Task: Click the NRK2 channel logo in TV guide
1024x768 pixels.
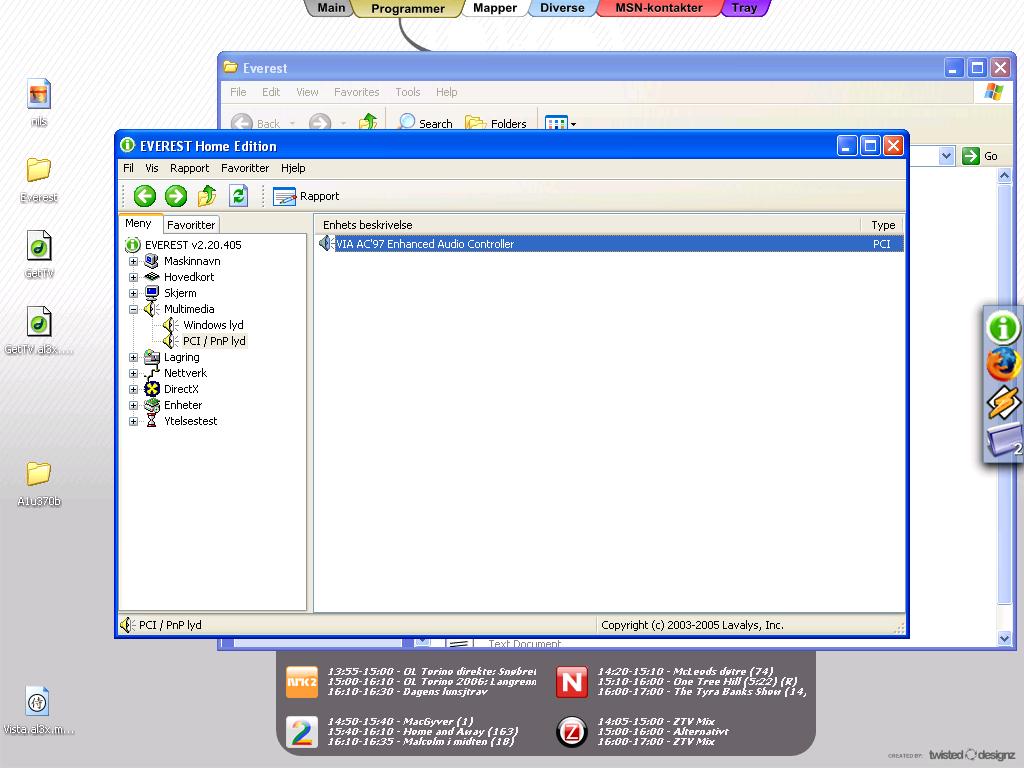Action: pyautogui.click(x=302, y=681)
